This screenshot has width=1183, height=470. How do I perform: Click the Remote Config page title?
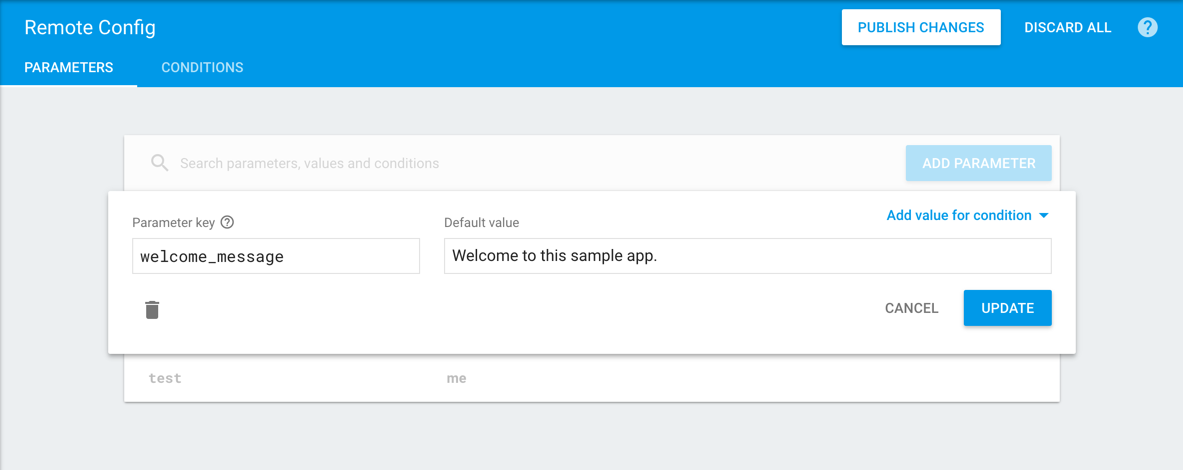90,28
